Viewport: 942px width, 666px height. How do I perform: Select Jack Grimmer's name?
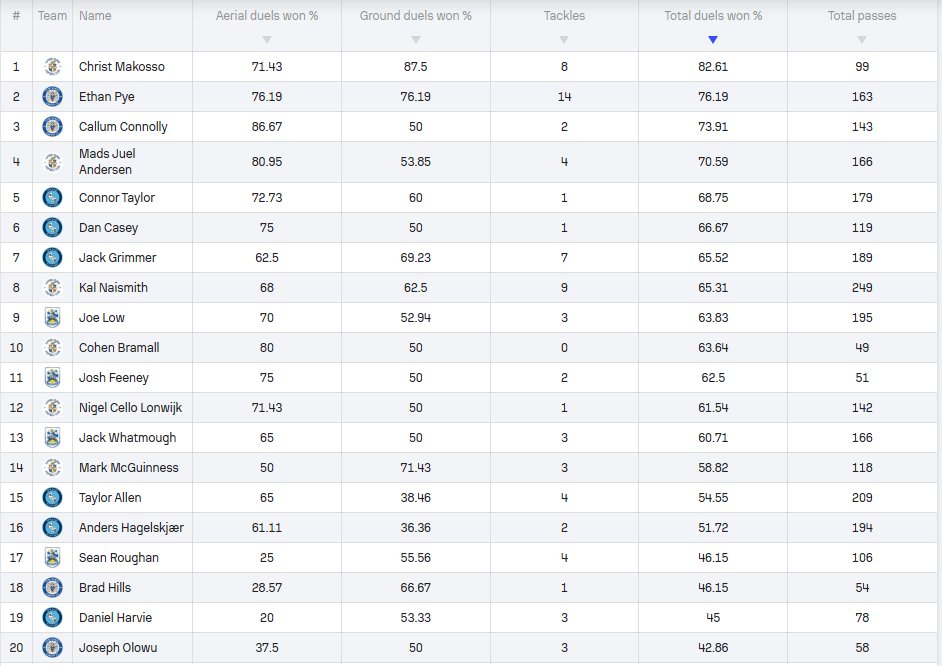pos(118,258)
